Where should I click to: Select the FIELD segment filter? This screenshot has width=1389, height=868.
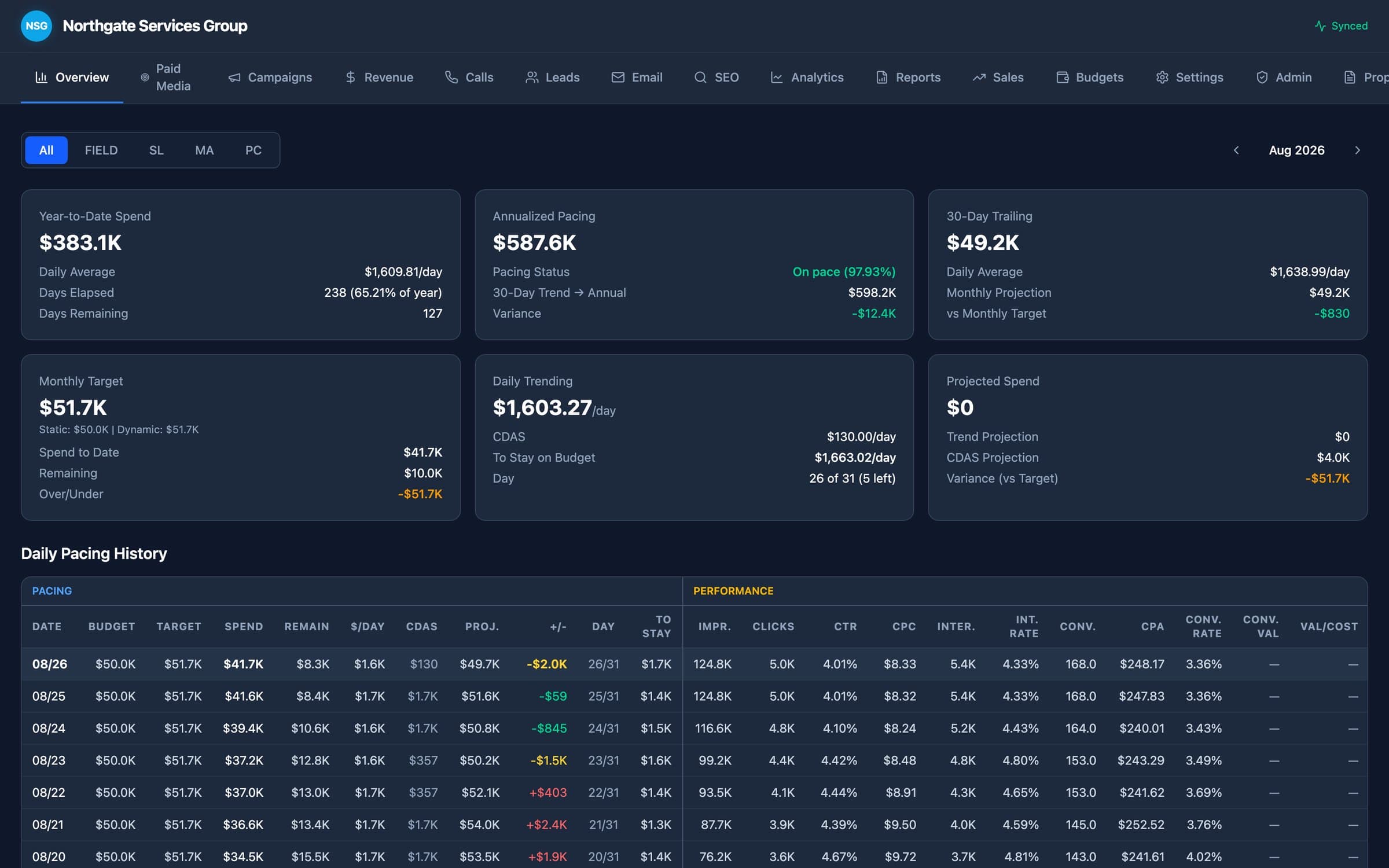(x=101, y=150)
